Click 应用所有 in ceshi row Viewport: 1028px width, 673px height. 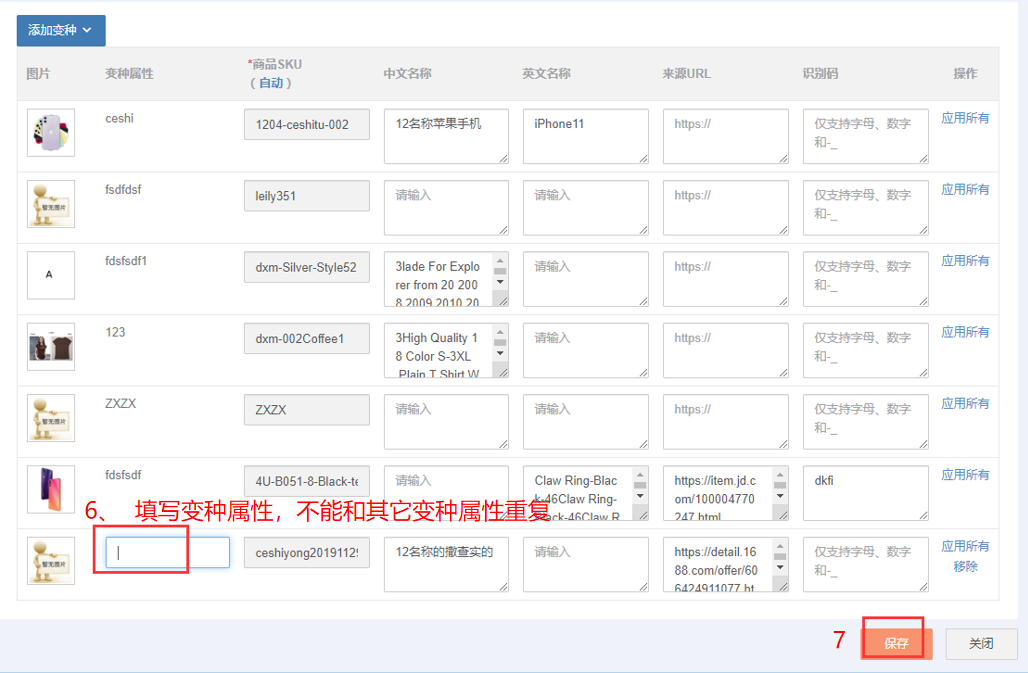point(965,118)
